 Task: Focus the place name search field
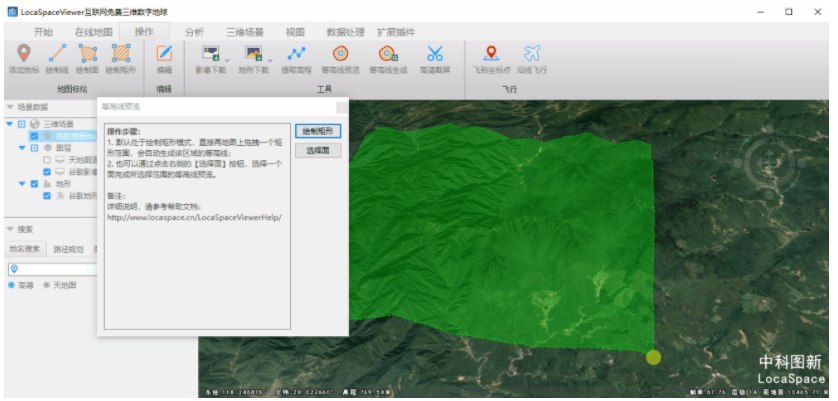[53, 269]
